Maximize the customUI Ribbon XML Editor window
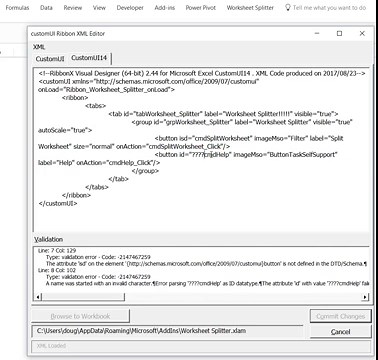378x360 pixels. point(339,33)
